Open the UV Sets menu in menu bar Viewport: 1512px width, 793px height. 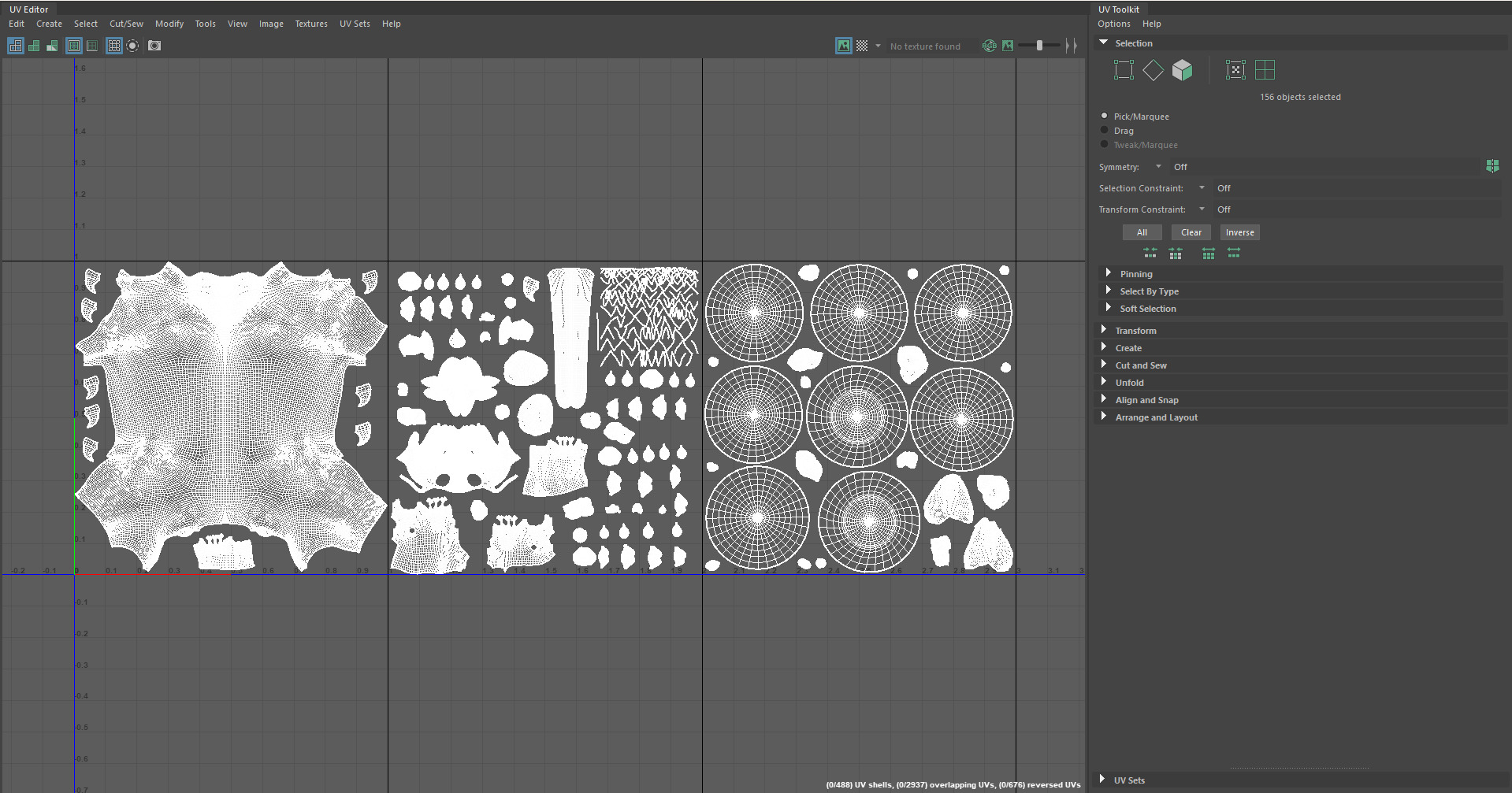pos(355,24)
